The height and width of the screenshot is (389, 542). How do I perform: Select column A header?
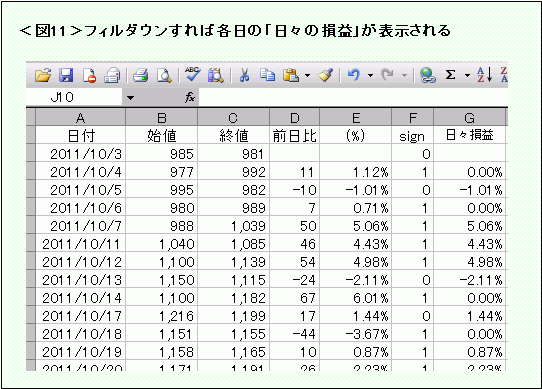click(81, 118)
